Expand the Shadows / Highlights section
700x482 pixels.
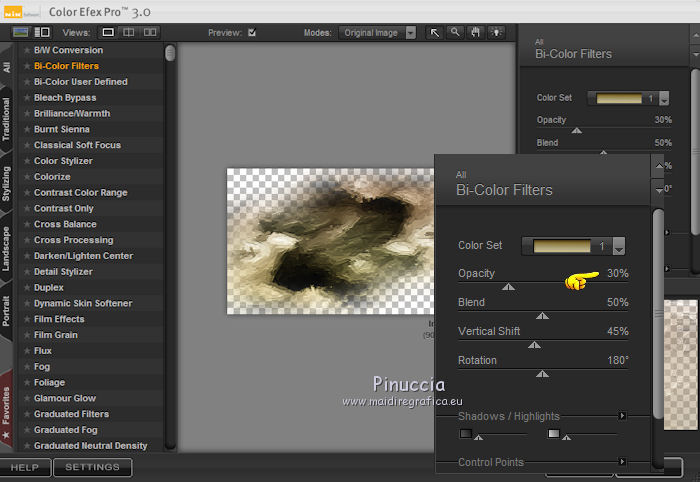click(x=621, y=416)
